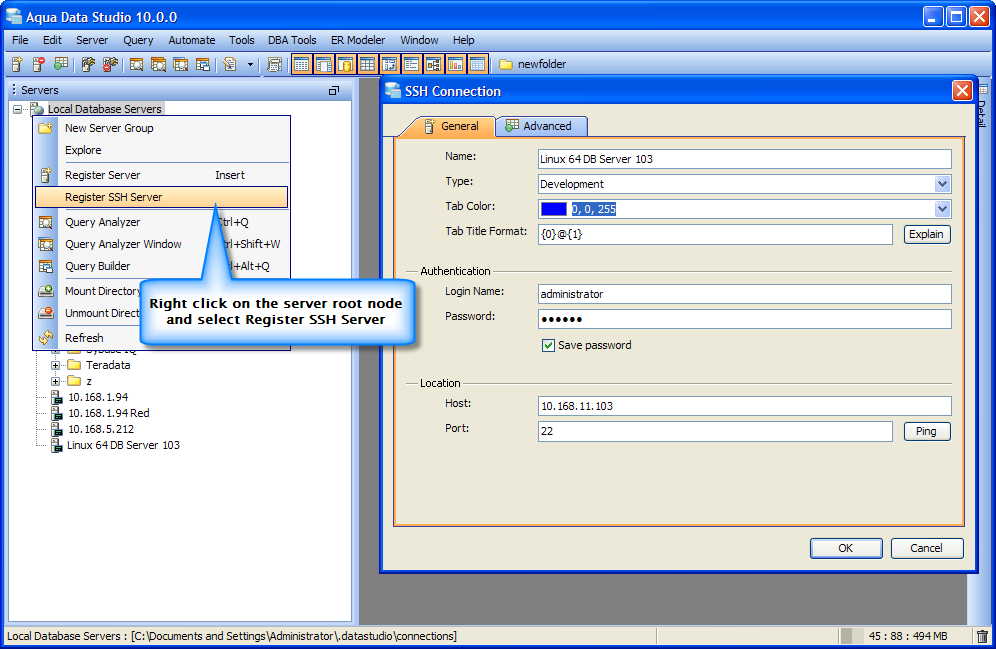996x649 pixels.
Task: Click the Ping button
Action: (927, 431)
